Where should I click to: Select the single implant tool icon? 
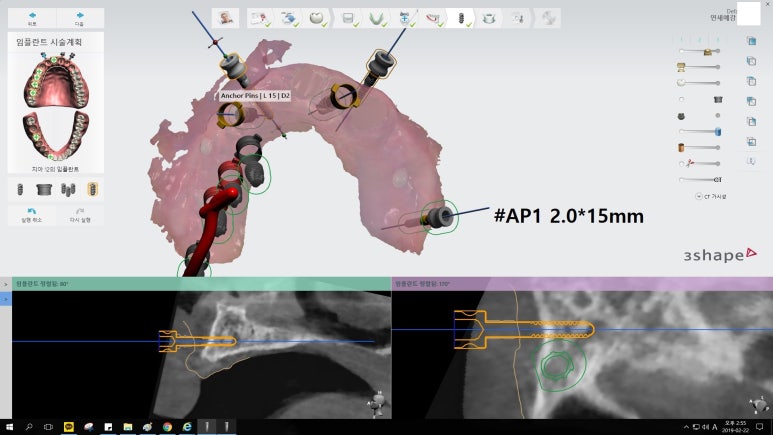pos(19,188)
